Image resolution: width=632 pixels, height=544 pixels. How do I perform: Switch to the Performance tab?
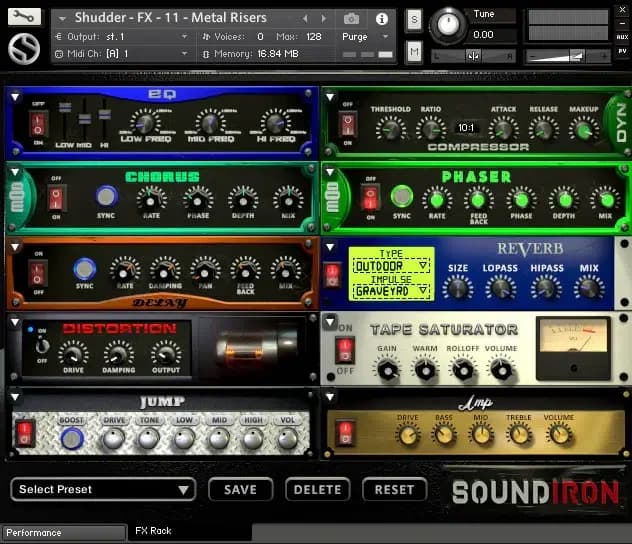point(63,533)
